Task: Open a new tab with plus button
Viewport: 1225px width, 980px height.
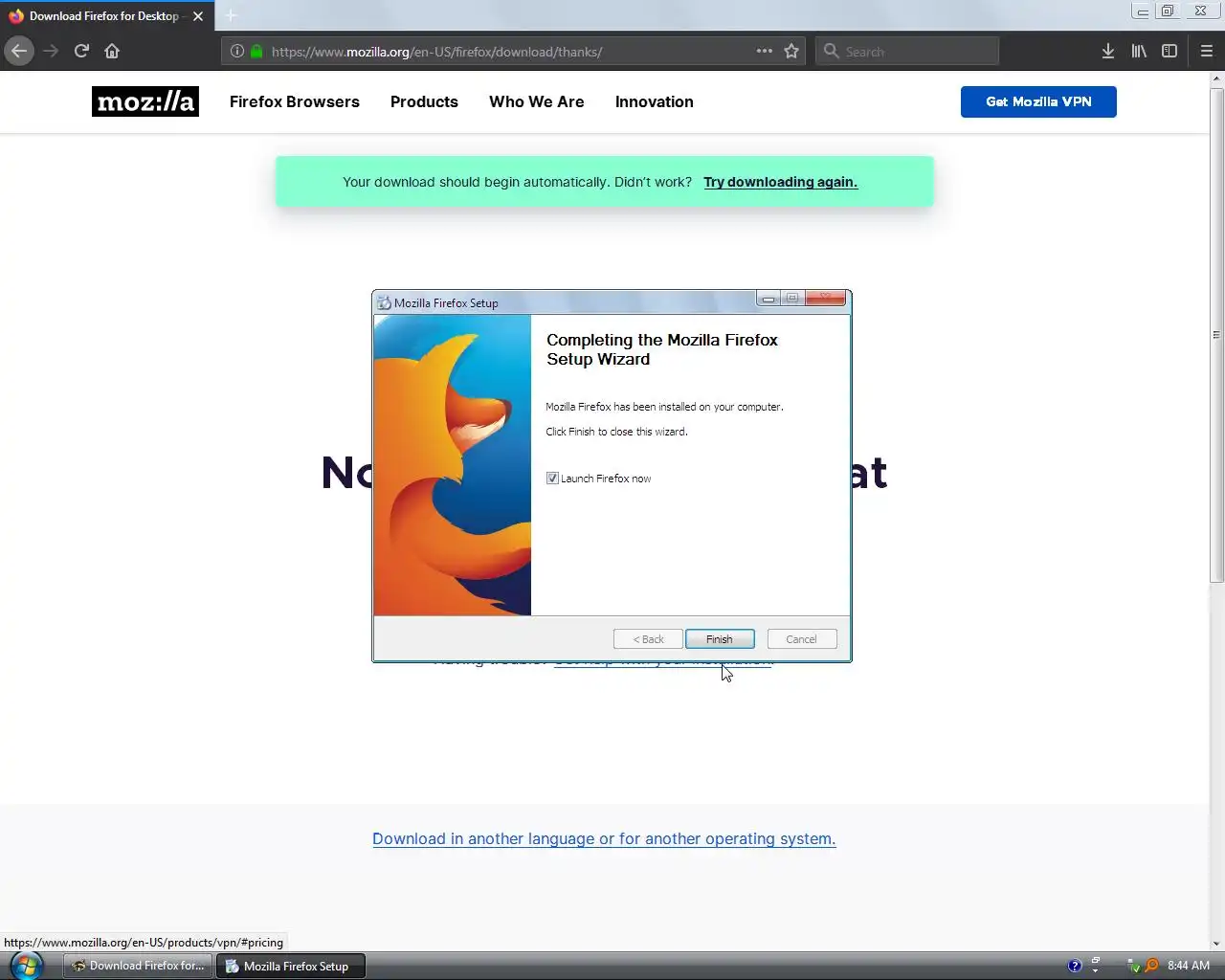Action: coord(231,15)
